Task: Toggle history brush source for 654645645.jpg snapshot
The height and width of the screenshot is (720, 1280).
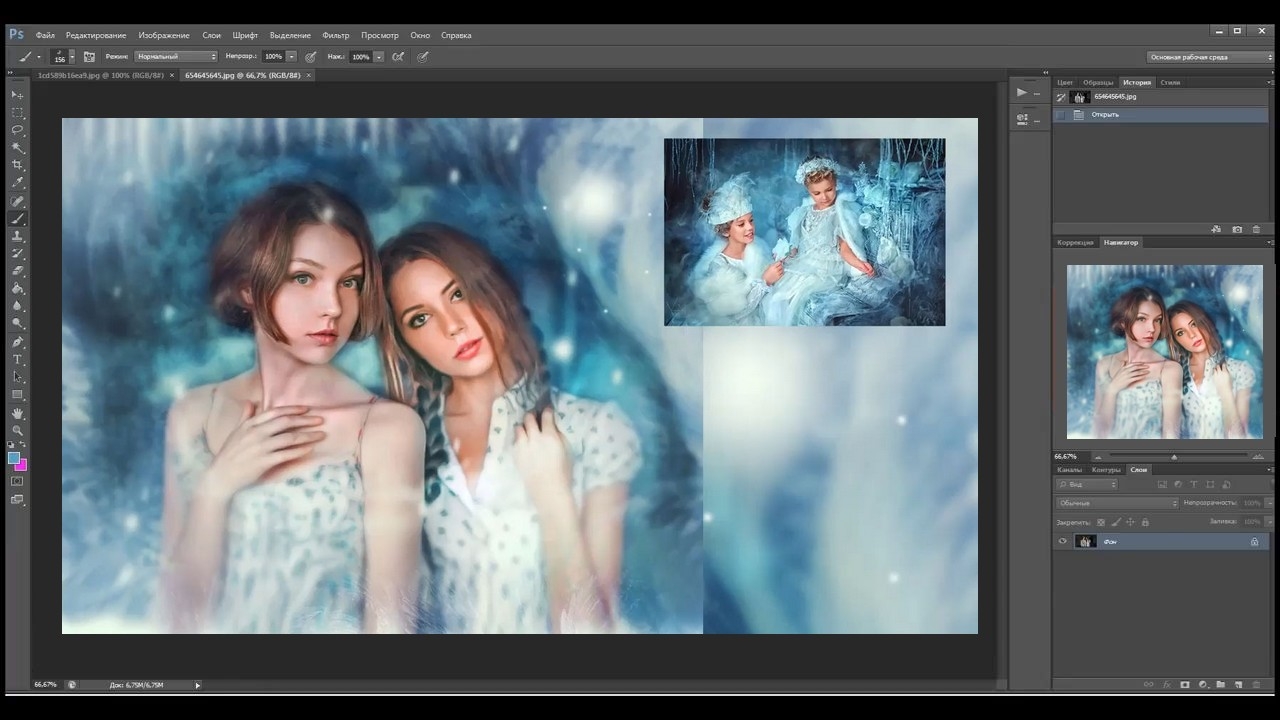Action: (x=1061, y=97)
